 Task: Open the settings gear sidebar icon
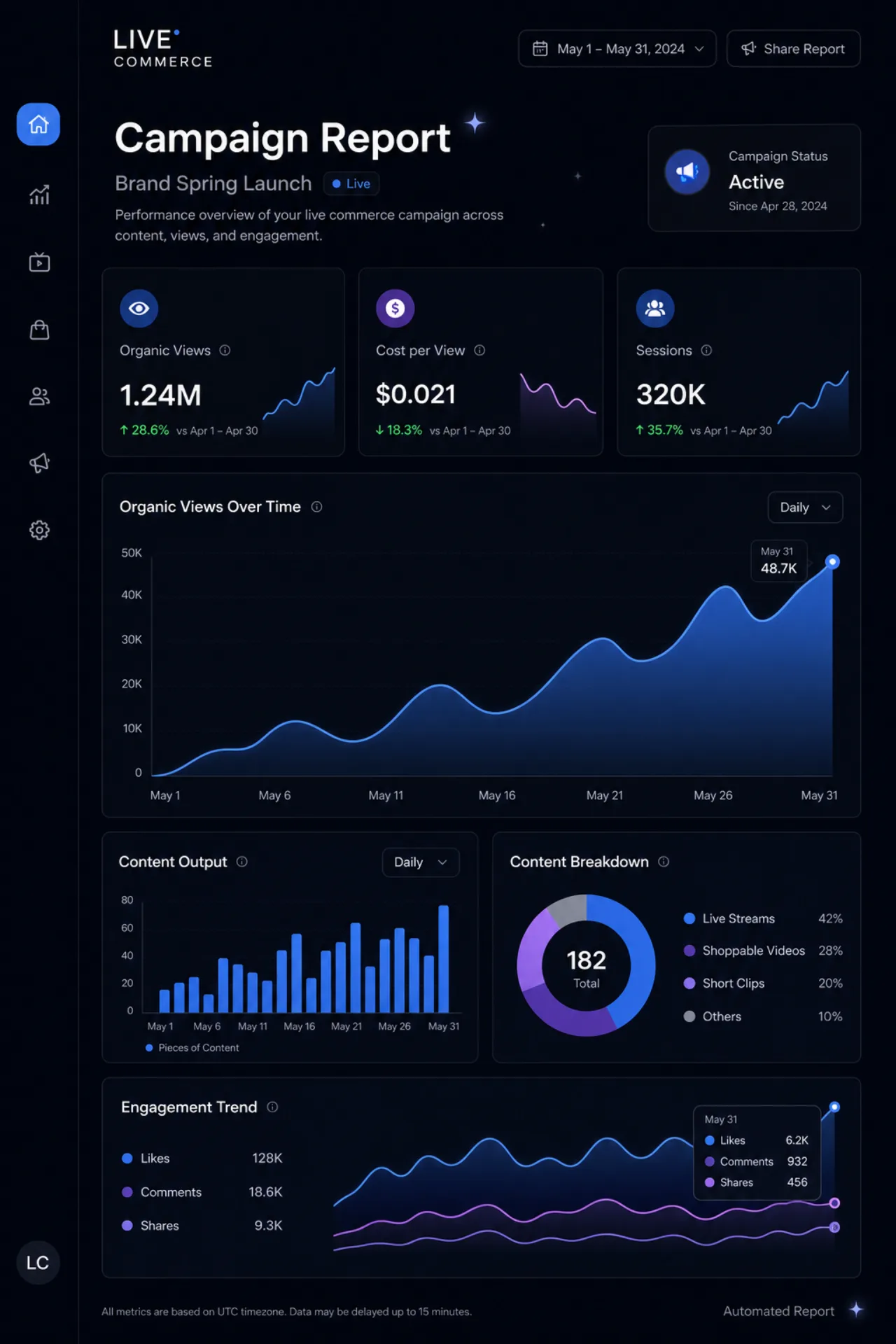pyautogui.click(x=39, y=530)
